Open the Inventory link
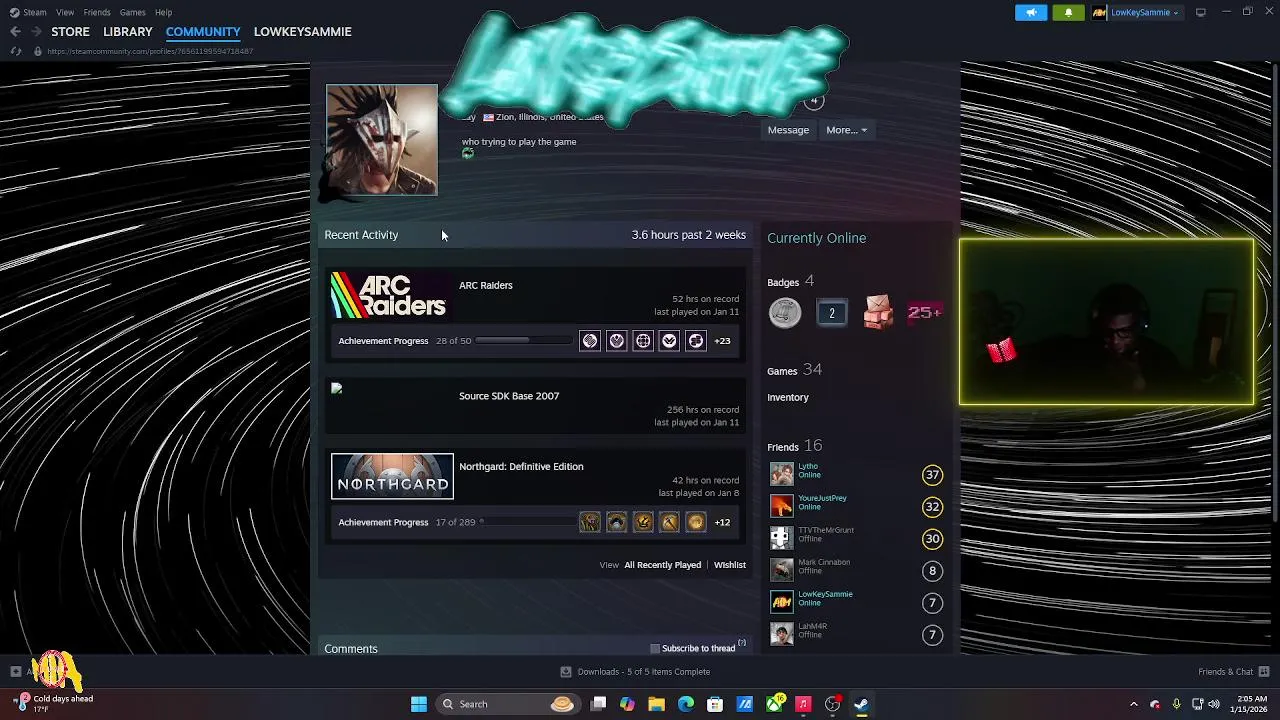Viewport: 1280px width, 720px height. tap(788, 398)
